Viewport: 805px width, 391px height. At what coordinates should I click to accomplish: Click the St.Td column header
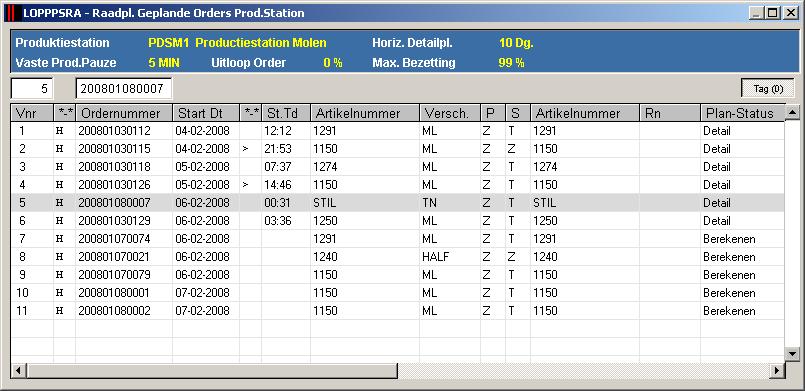coord(286,113)
